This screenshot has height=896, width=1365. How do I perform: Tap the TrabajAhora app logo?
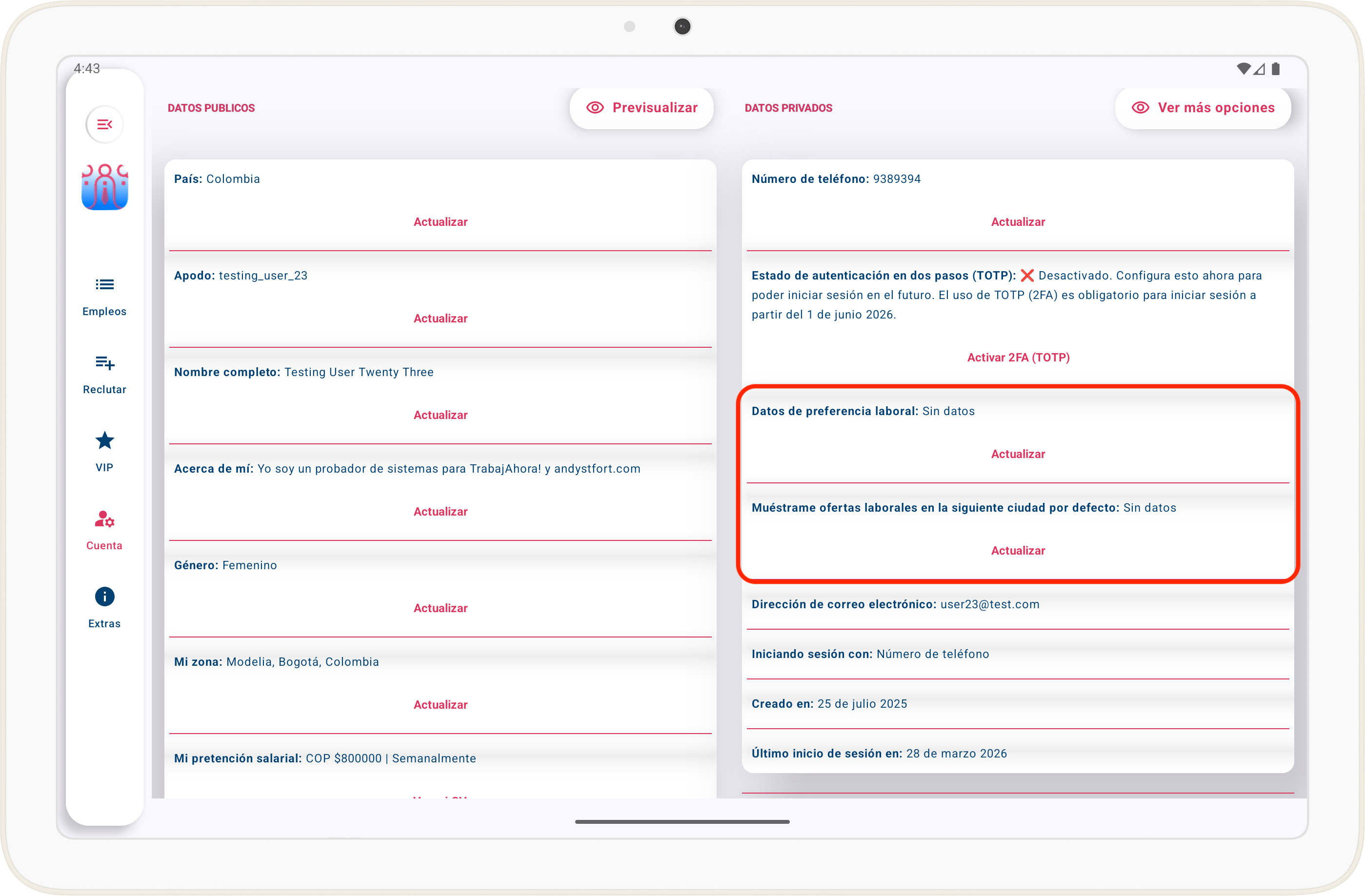[x=104, y=187]
